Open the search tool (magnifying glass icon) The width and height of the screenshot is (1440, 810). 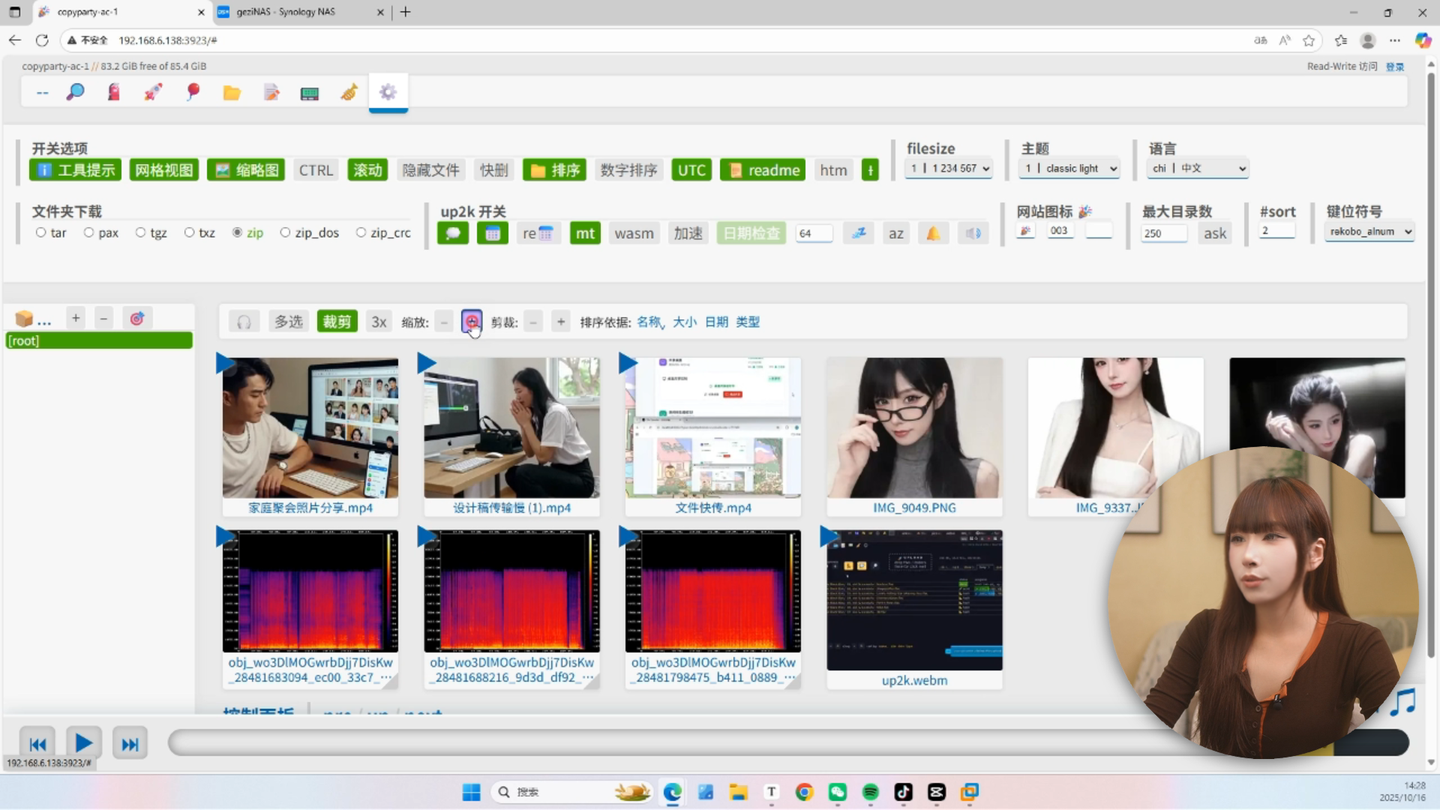point(74,92)
